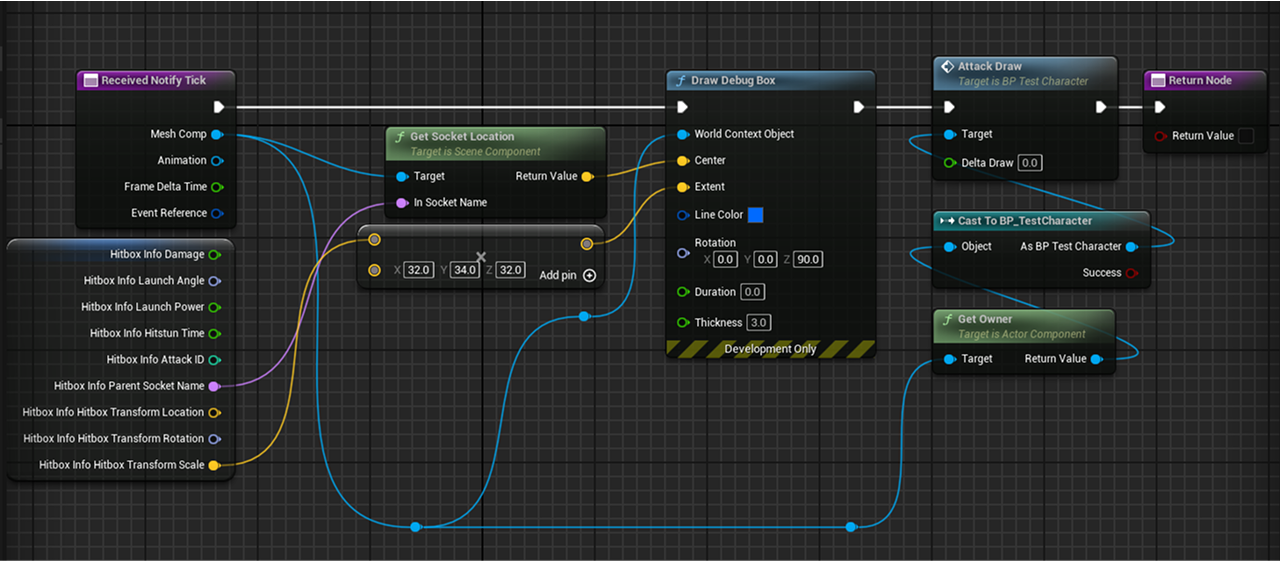1280x561 pixels.
Task: Click Draw Debug Box execution input pin
Action: pos(682,107)
